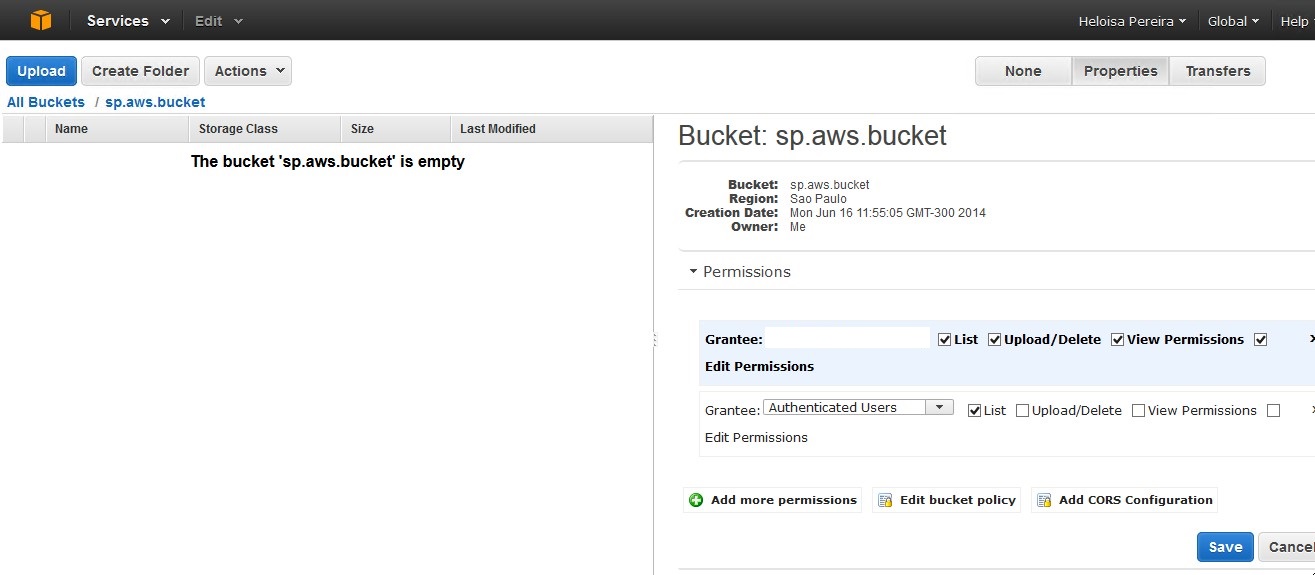Screen dimensions: 1315x575
Task: Go to All Buckets breadcrumb link
Action: (x=46, y=102)
